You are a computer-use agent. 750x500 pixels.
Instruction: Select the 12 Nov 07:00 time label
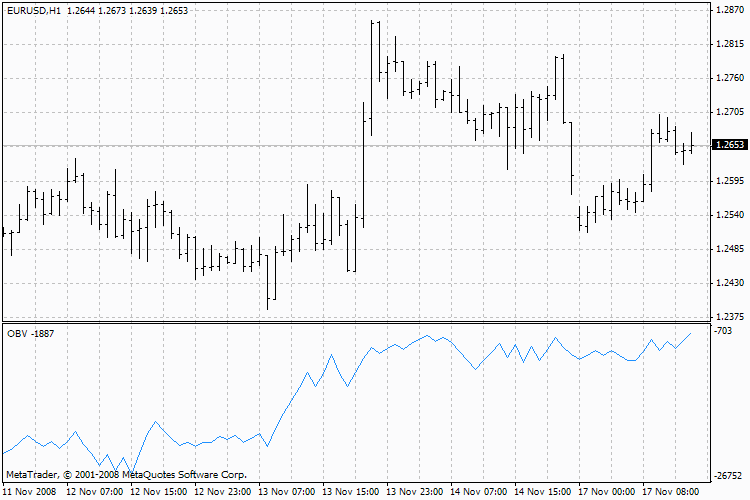click(95, 492)
